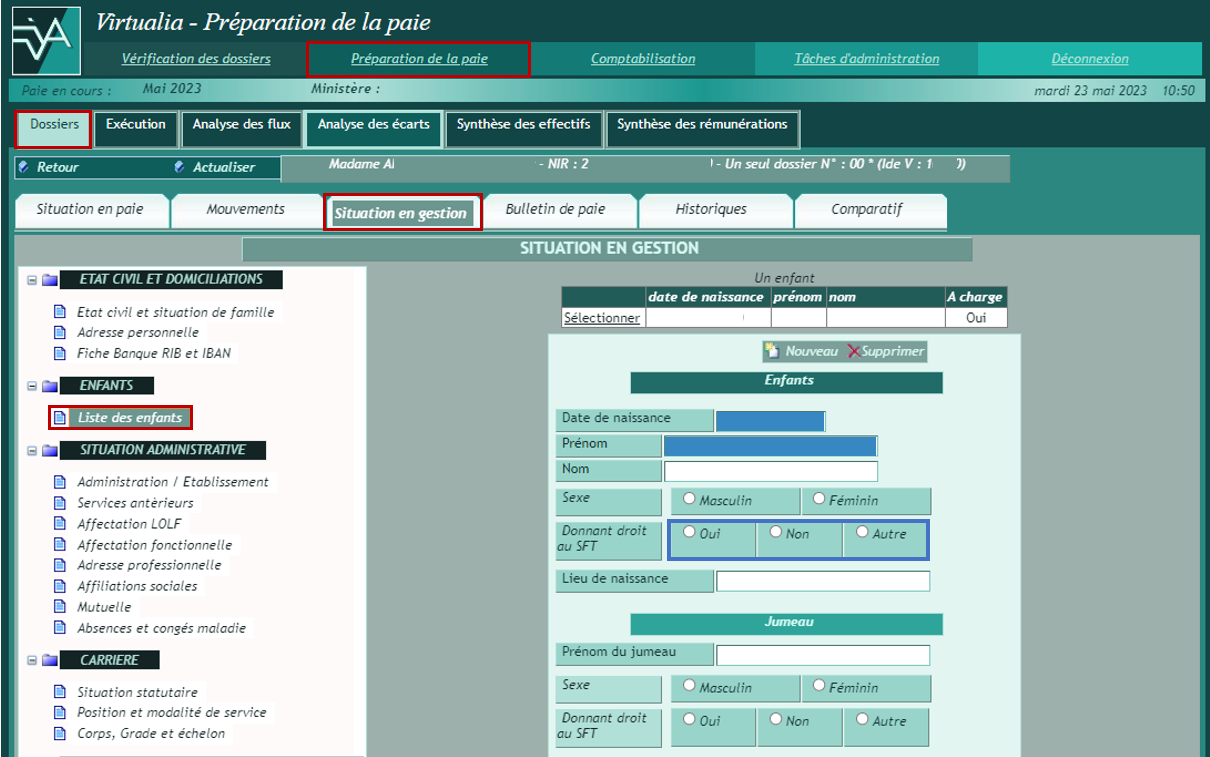This screenshot has height=757, width=1210.
Task: Click the Retour arrow icon
Action: coord(24,167)
